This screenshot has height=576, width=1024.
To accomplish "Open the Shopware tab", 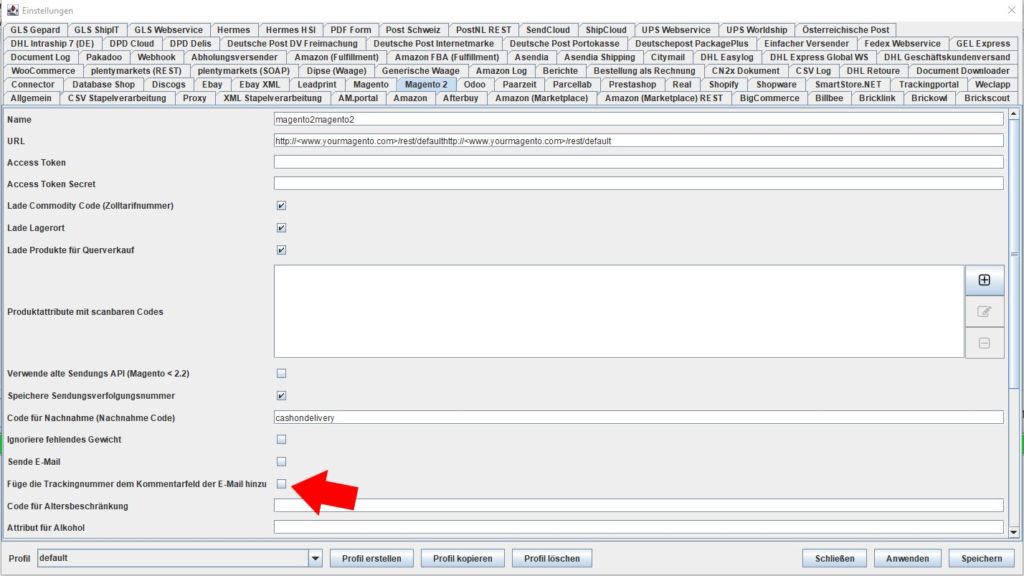I will 776,84.
